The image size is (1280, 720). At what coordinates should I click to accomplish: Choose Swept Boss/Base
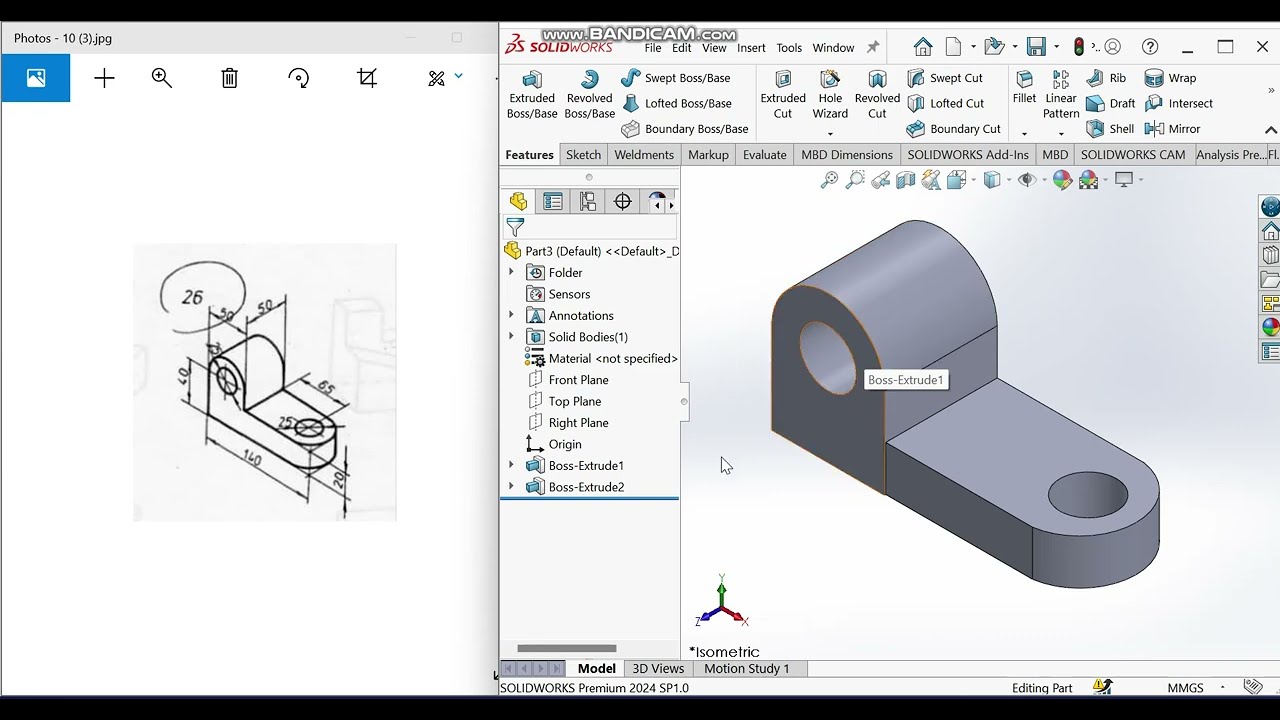coord(676,78)
